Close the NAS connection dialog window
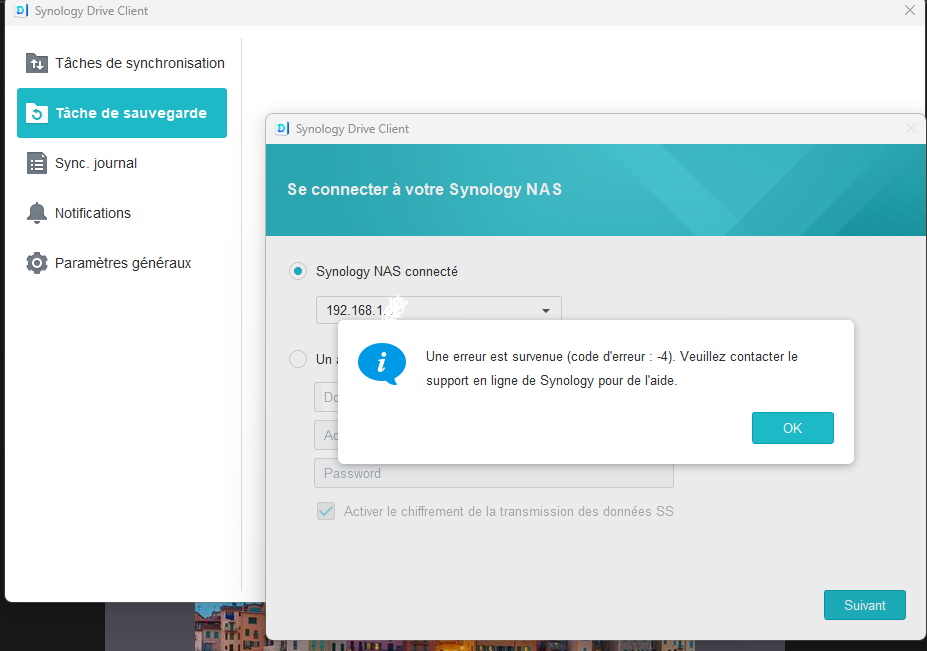927x651 pixels. click(911, 128)
